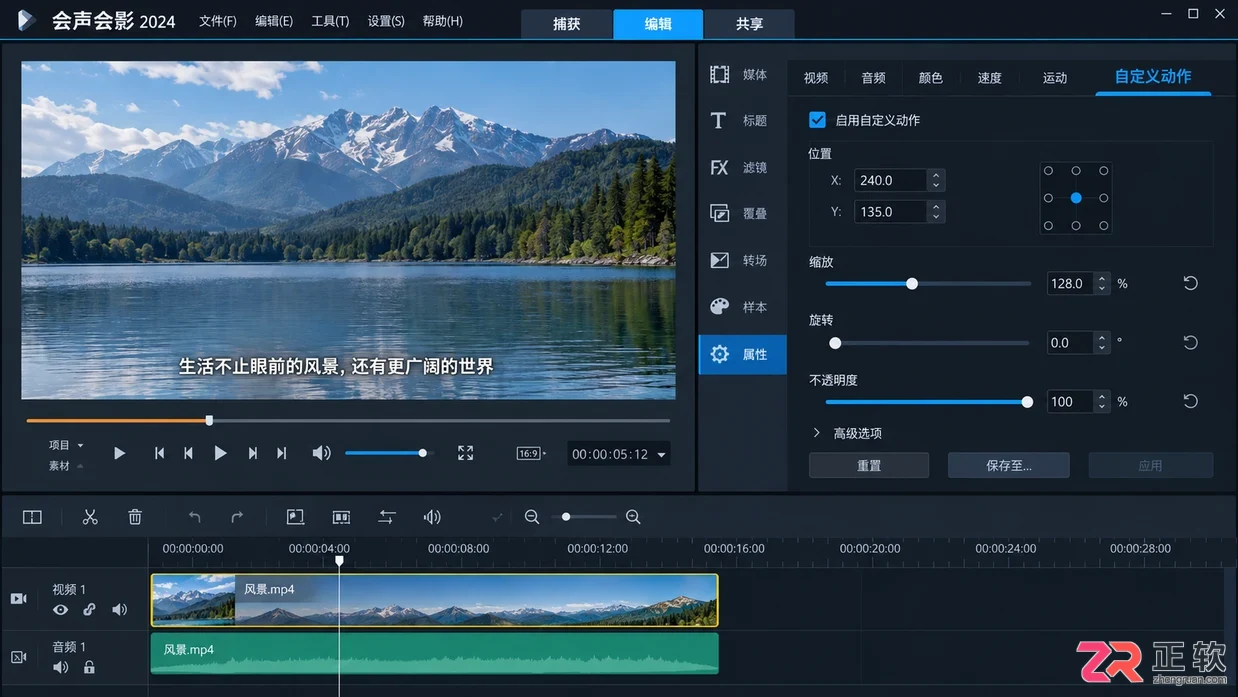The image size is (1238, 697).
Task: Click the zoom out magnifier on timeline
Action: [532, 517]
